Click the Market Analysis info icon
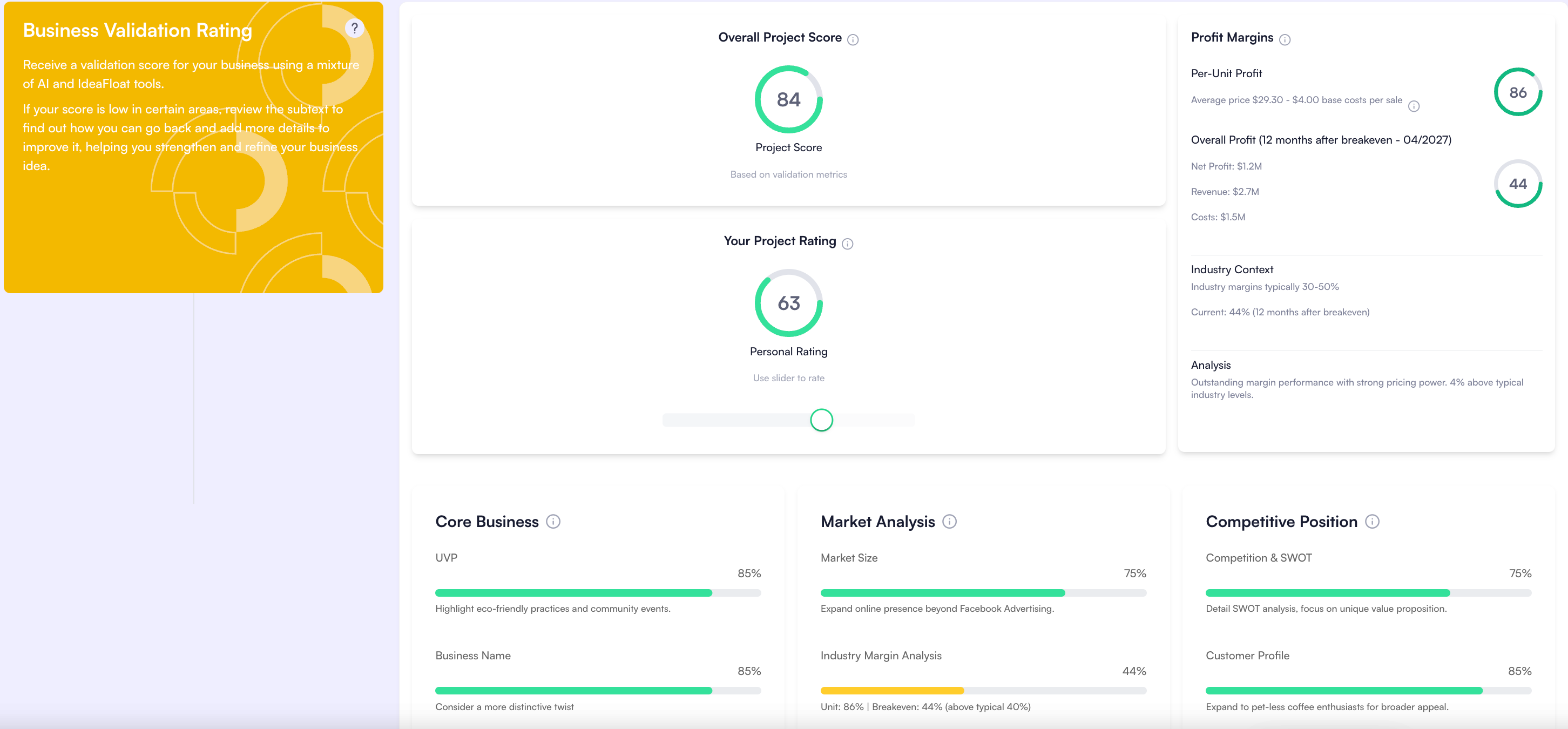The height and width of the screenshot is (729, 1568). click(x=949, y=522)
